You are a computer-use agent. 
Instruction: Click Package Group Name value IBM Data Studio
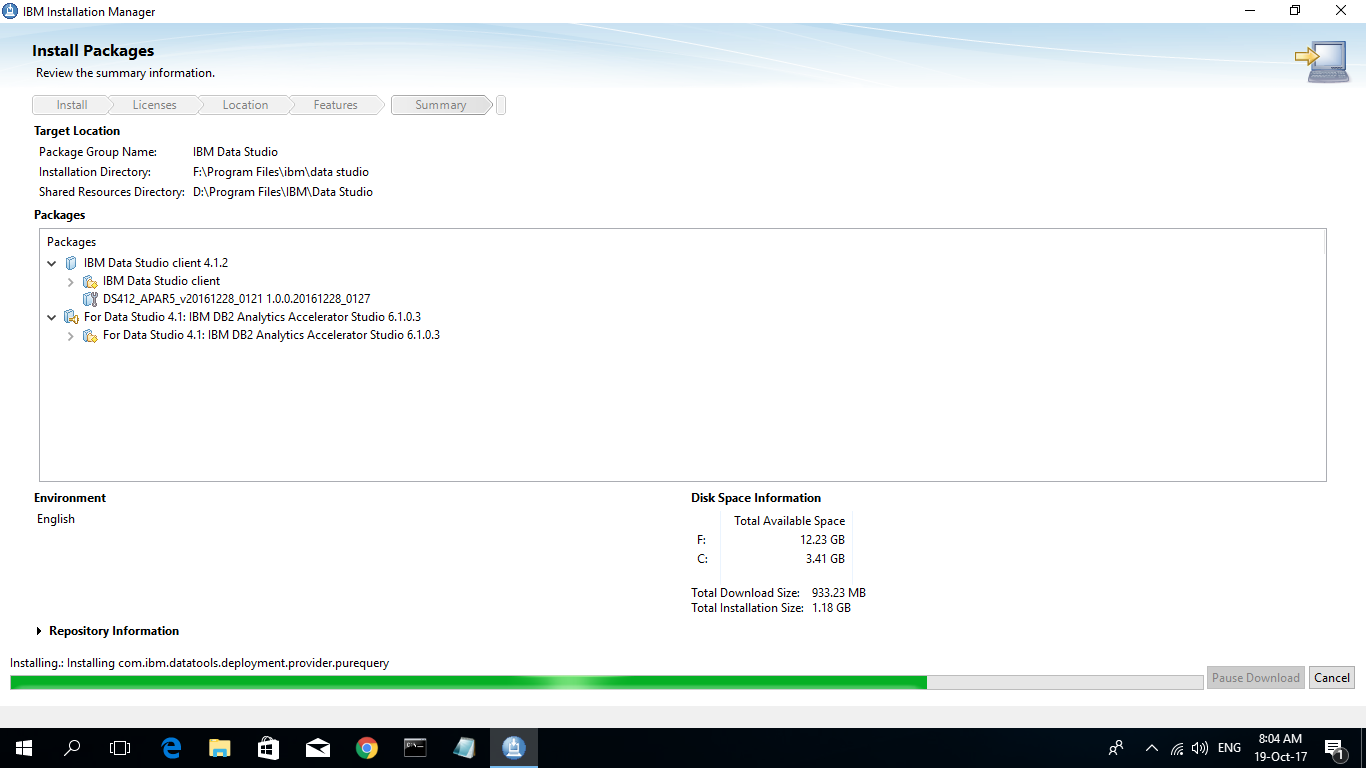[x=235, y=152]
